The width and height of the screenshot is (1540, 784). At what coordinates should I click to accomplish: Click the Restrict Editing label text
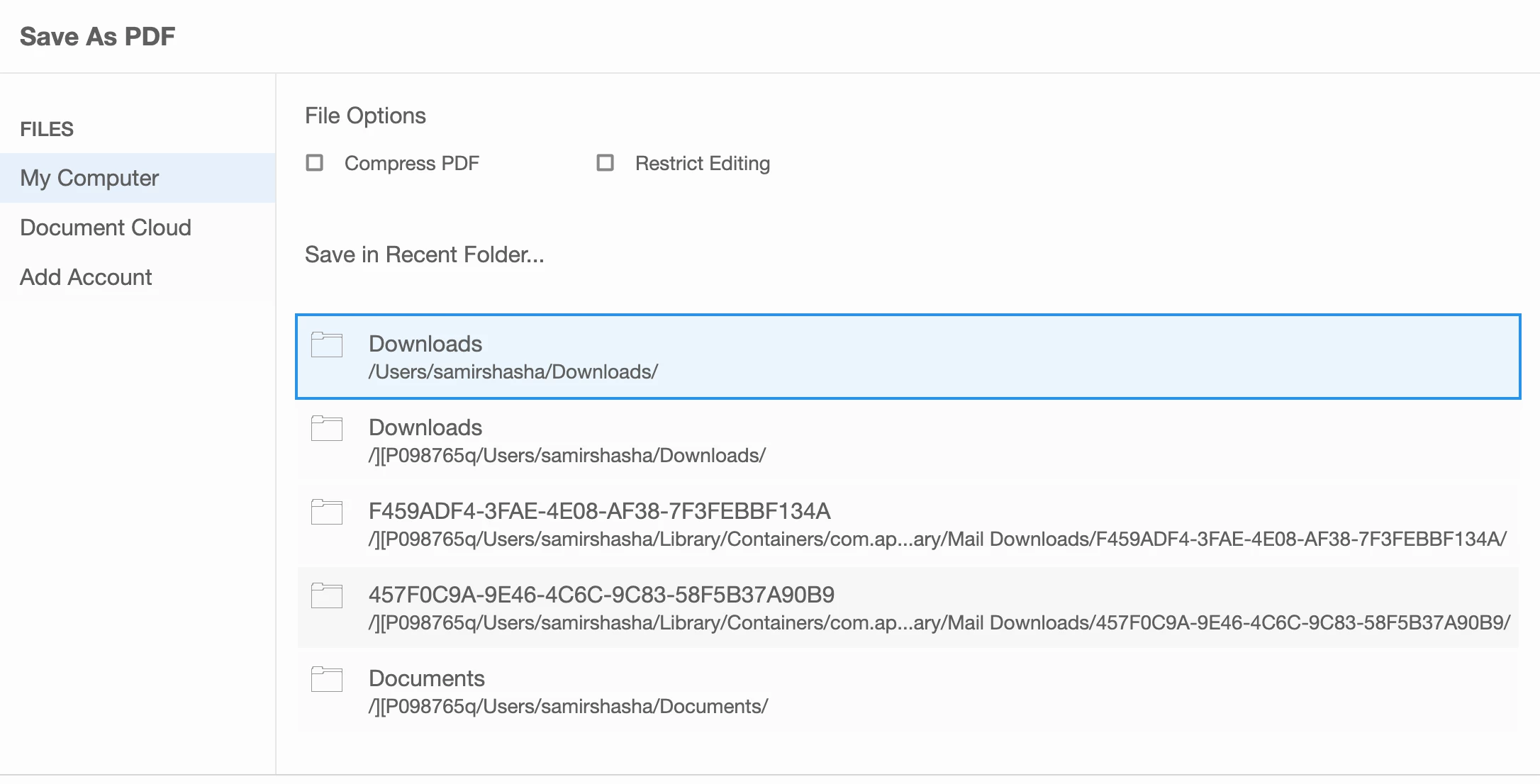pyautogui.click(x=702, y=164)
